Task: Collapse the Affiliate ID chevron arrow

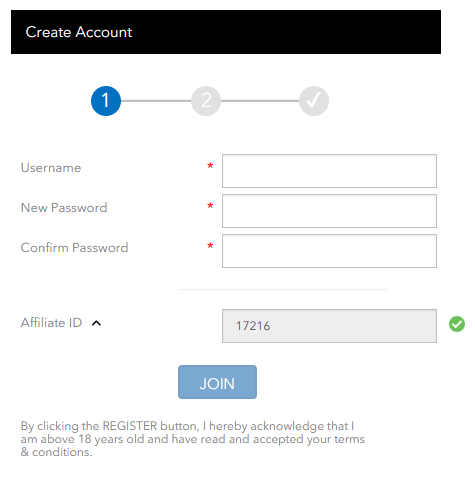Action: (x=96, y=323)
